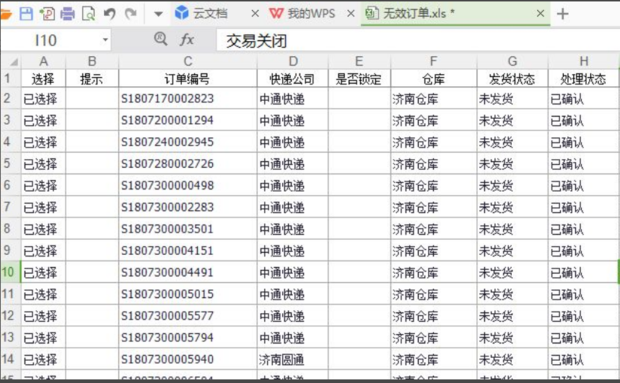Click formula bar containing 交易关闭

tap(418, 40)
